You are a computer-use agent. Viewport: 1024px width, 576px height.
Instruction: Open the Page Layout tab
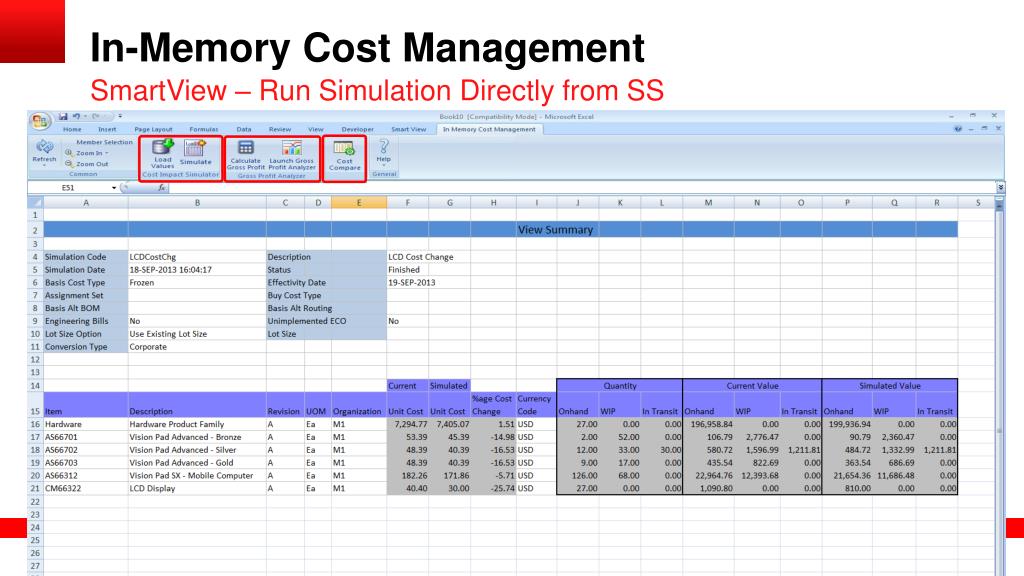pyautogui.click(x=153, y=129)
